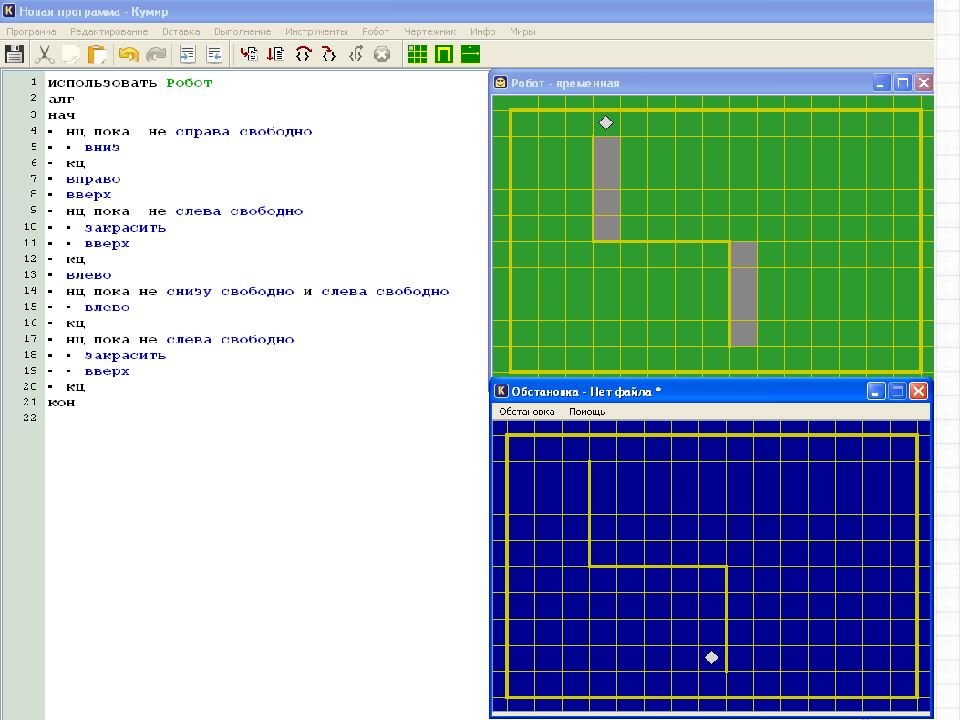This screenshot has width=960, height=720.
Task: Click the command 'влево' on line 15
Action: 107,307
